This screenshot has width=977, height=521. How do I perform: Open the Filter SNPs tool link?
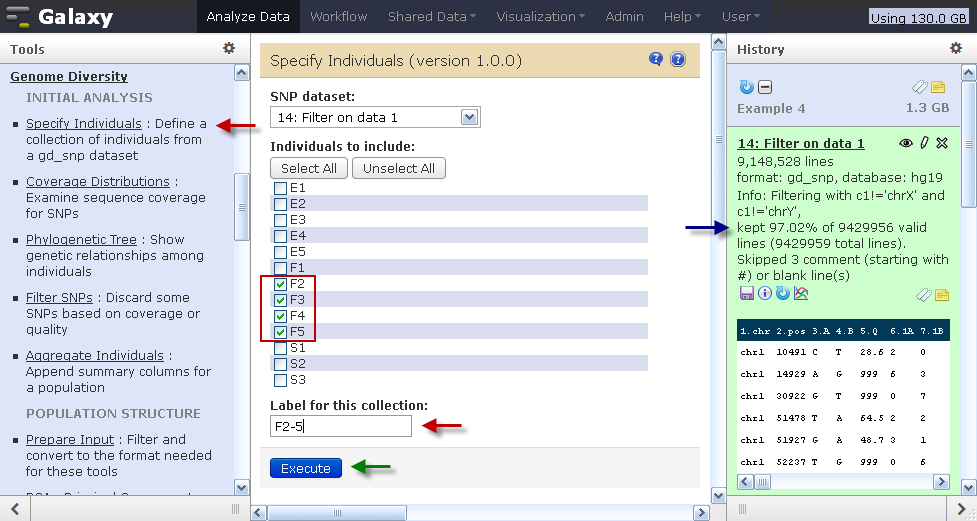click(x=59, y=297)
